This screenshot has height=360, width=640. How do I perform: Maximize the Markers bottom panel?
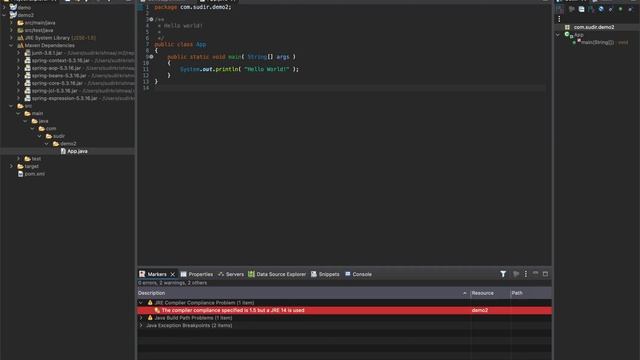(545, 274)
